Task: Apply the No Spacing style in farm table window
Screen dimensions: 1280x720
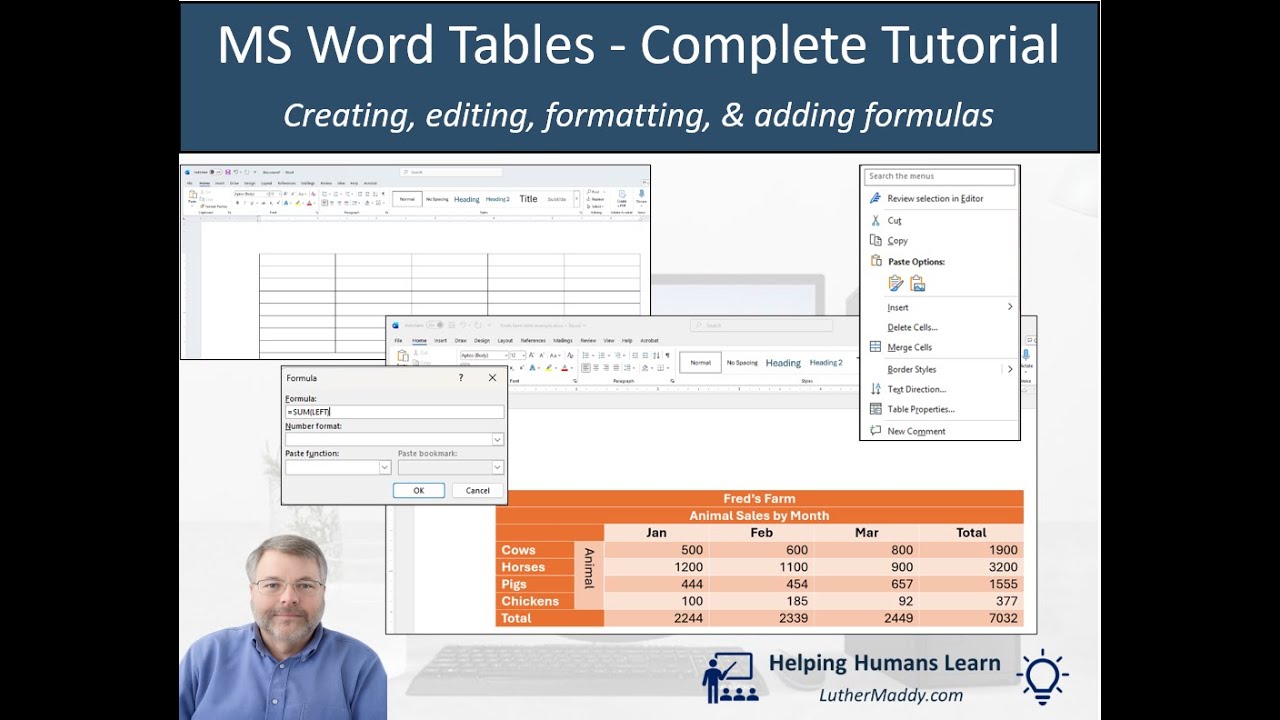Action: click(x=742, y=362)
